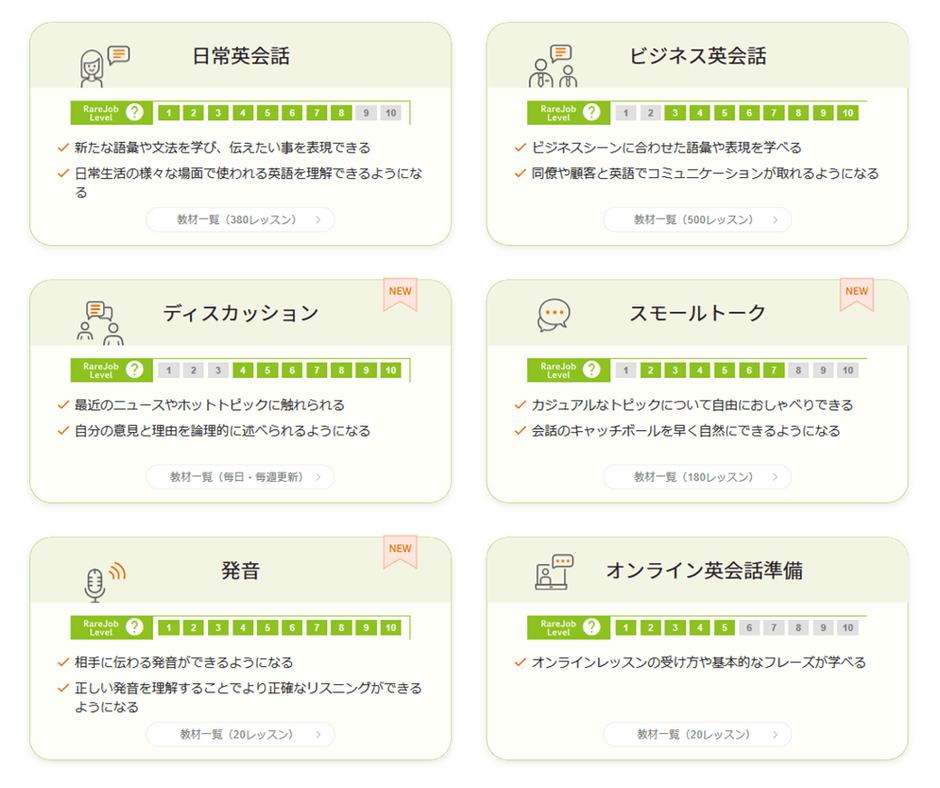Select level 10 on the ビジネス英会話 level bar
Viewport: 940px width, 788px height.
(846, 113)
